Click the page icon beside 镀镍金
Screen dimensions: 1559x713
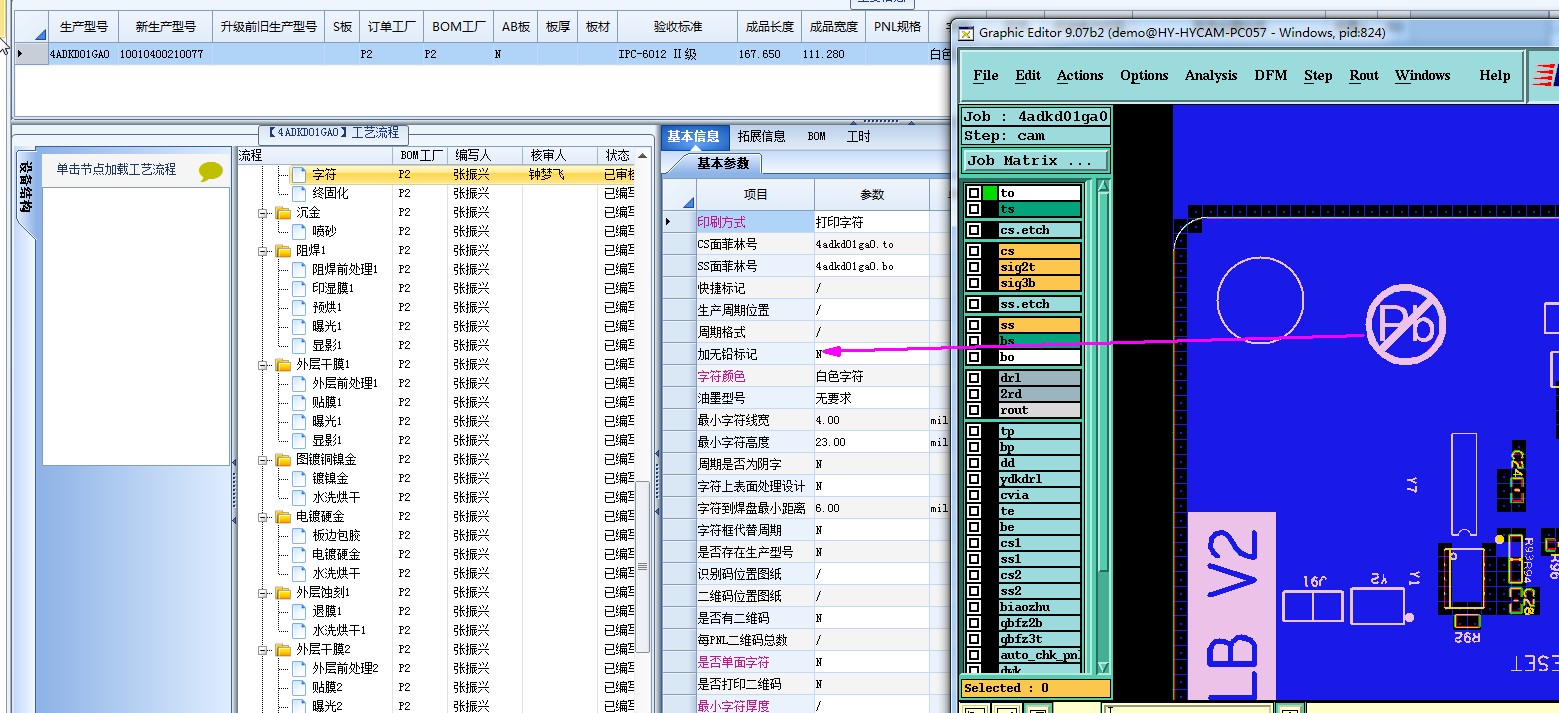(299, 478)
